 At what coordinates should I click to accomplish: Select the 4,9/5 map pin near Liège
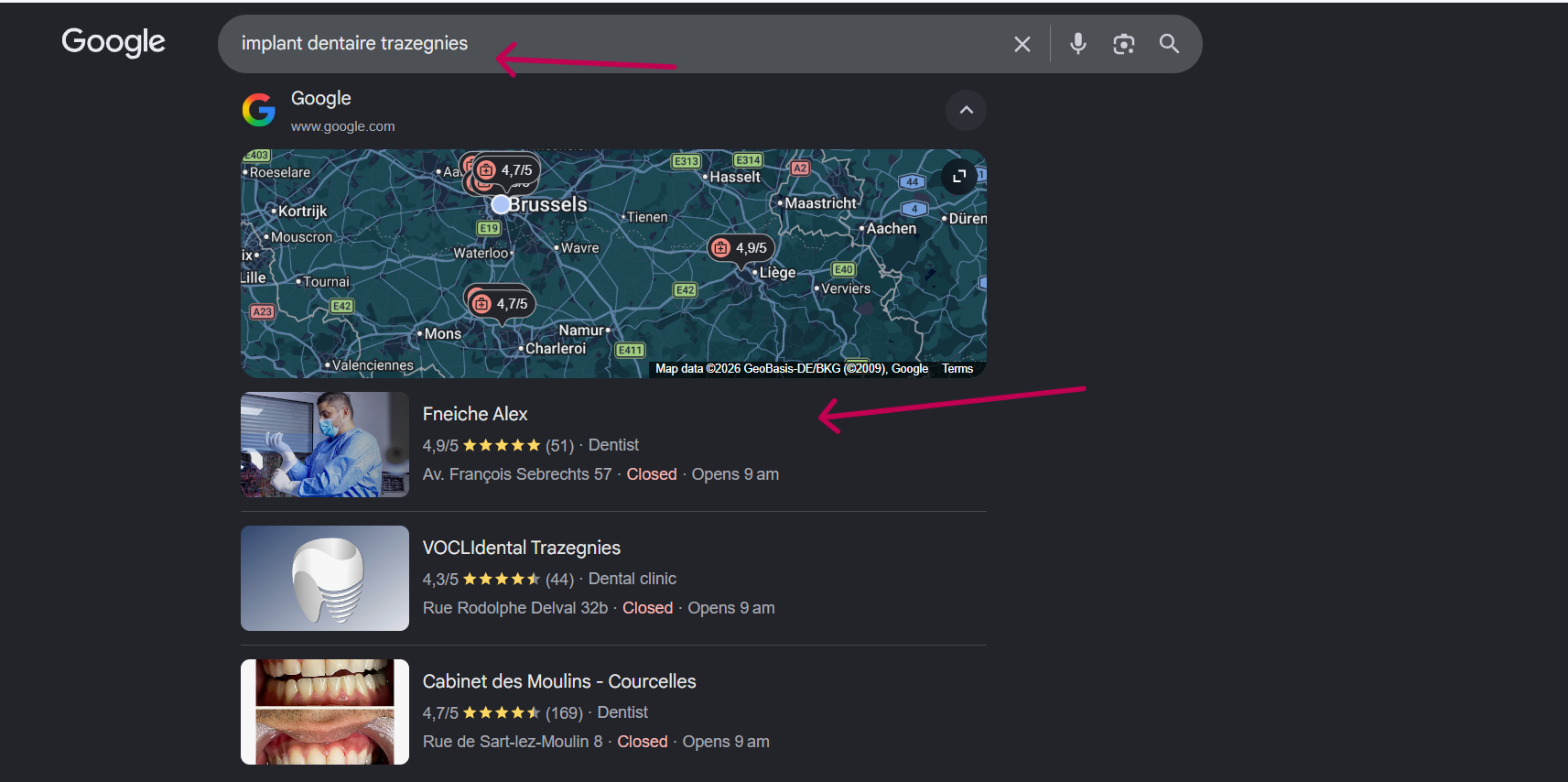click(x=742, y=247)
